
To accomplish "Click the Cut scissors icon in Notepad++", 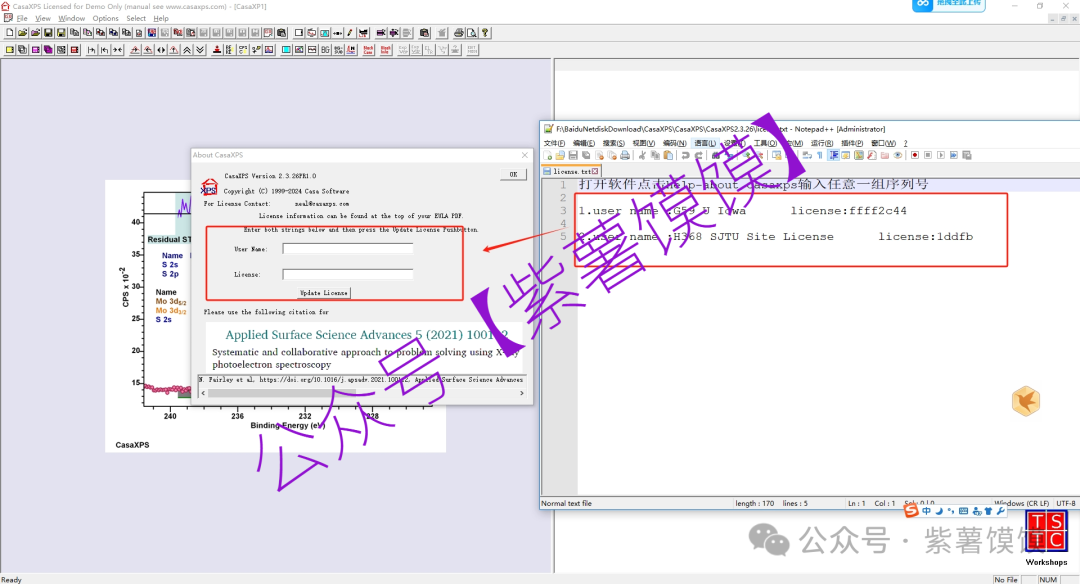I will pyautogui.click(x=641, y=156).
